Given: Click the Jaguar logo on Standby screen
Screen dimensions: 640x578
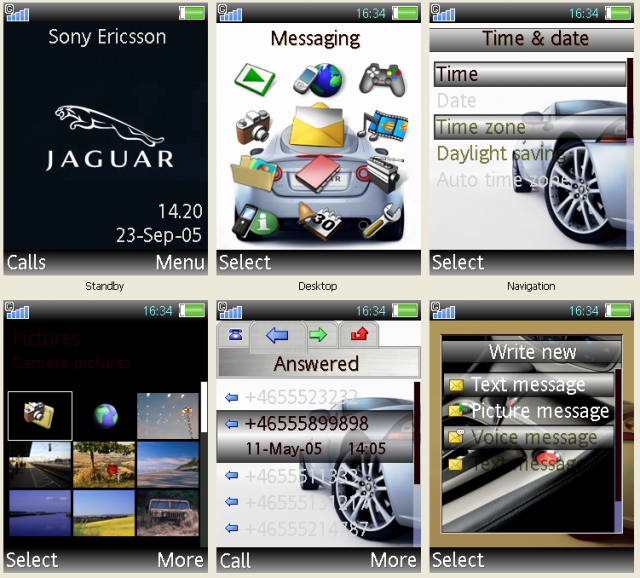Looking at the screenshot, I should (109, 138).
